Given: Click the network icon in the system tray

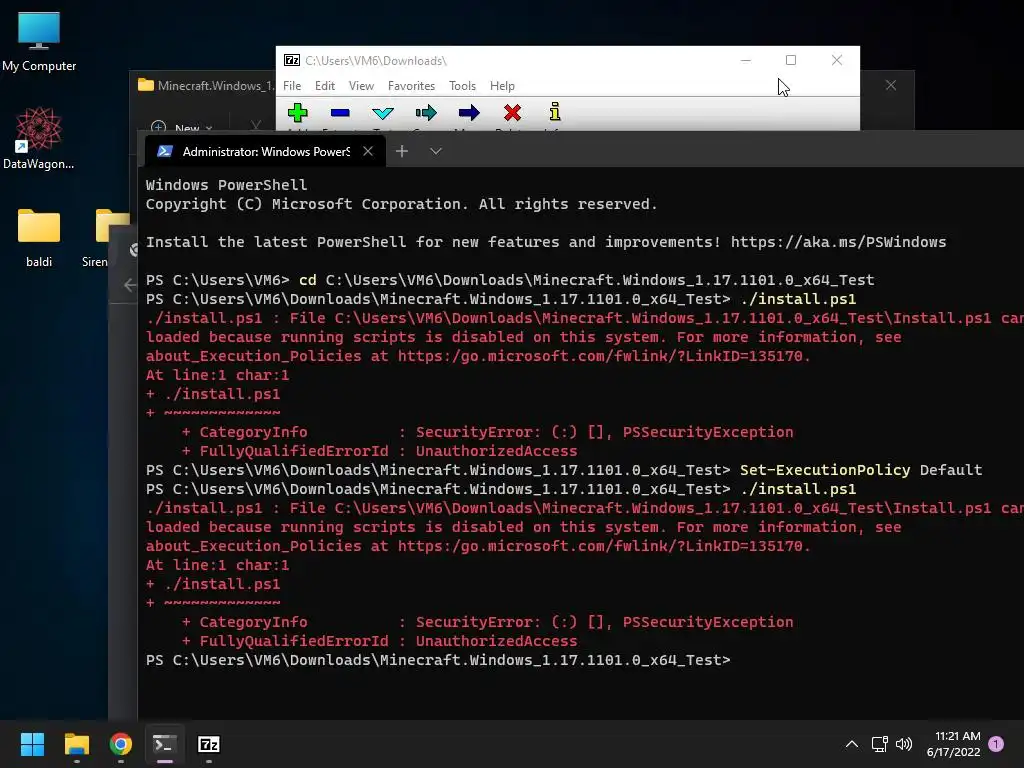Looking at the screenshot, I should [879, 744].
